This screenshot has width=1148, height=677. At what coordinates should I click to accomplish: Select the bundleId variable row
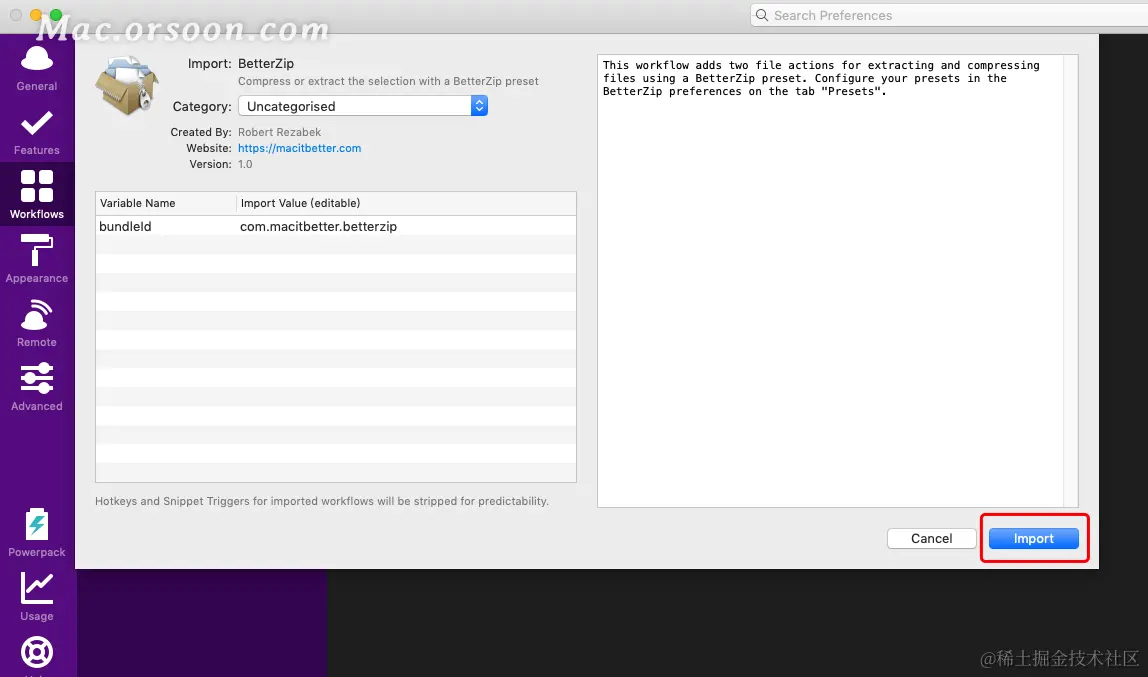pos(335,227)
